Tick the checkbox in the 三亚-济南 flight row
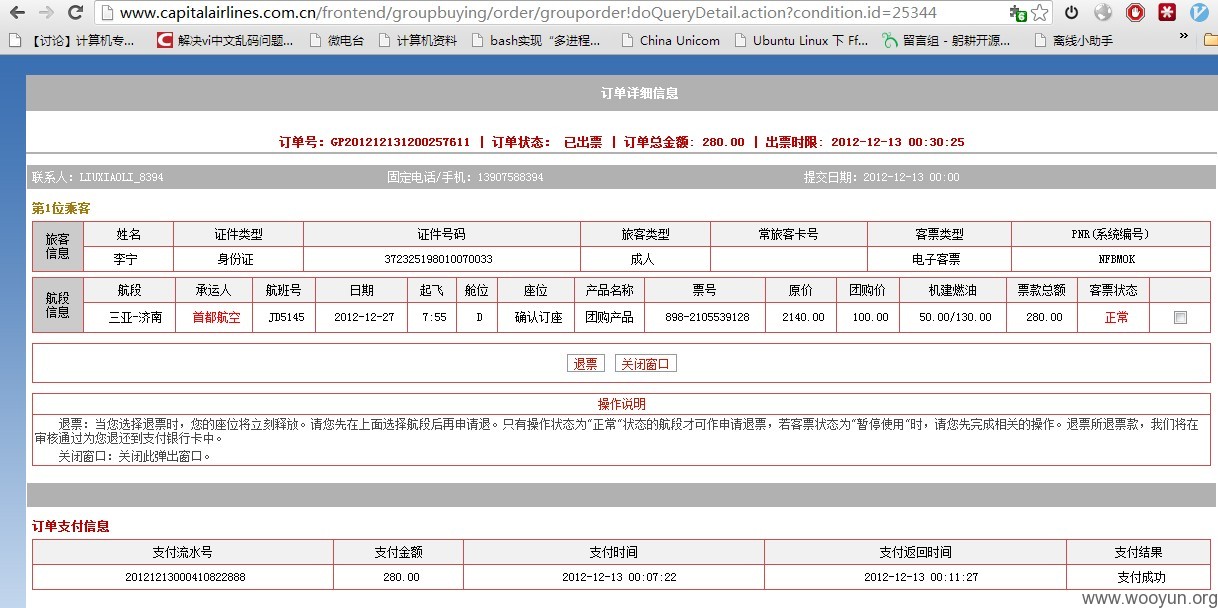Image resolution: width=1218 pixels, height=608 pixels. (1180, 317)
